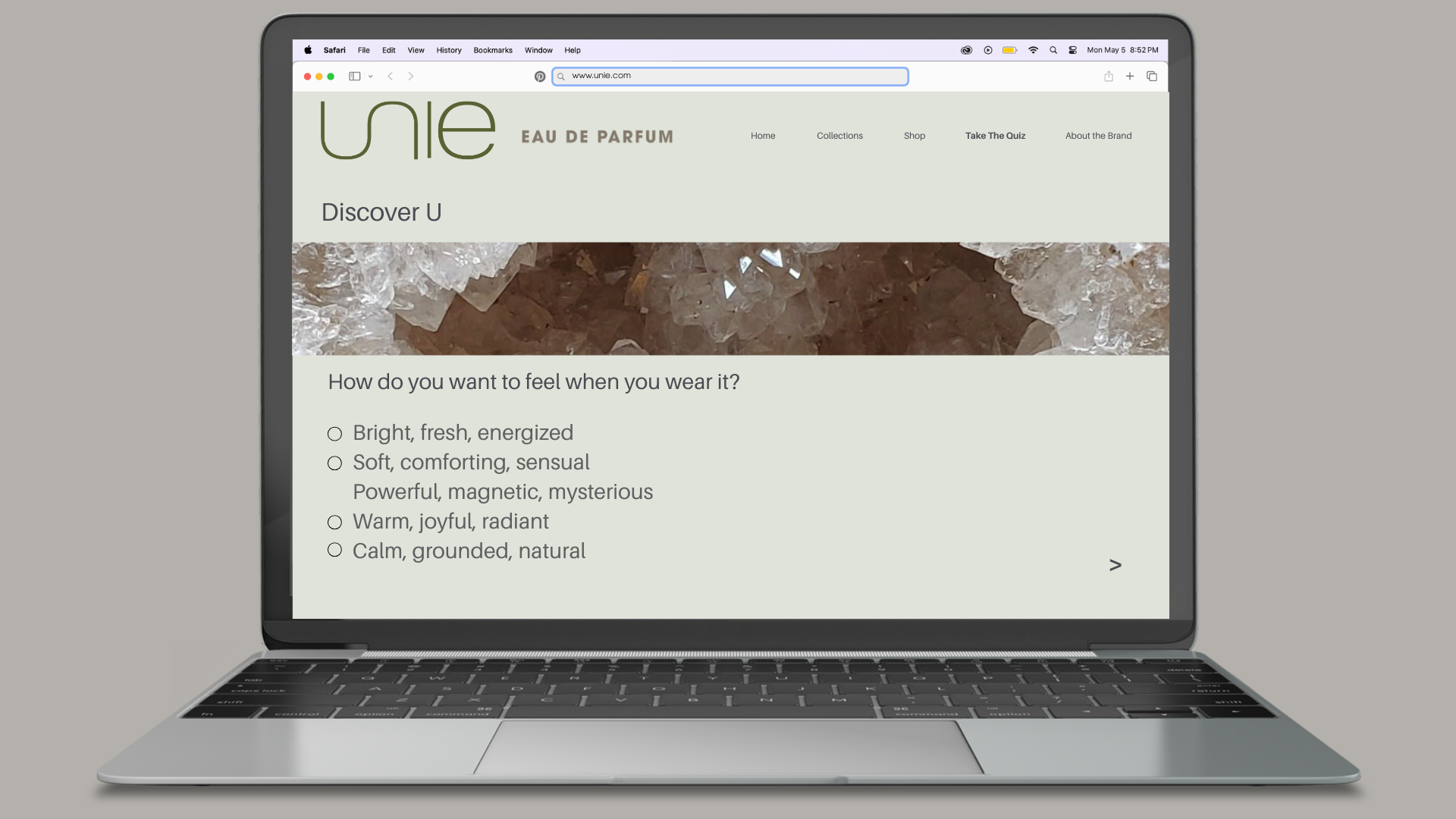Click the Share icon in Safari toolbar
1456x819 pixels.
[1109, 76]
